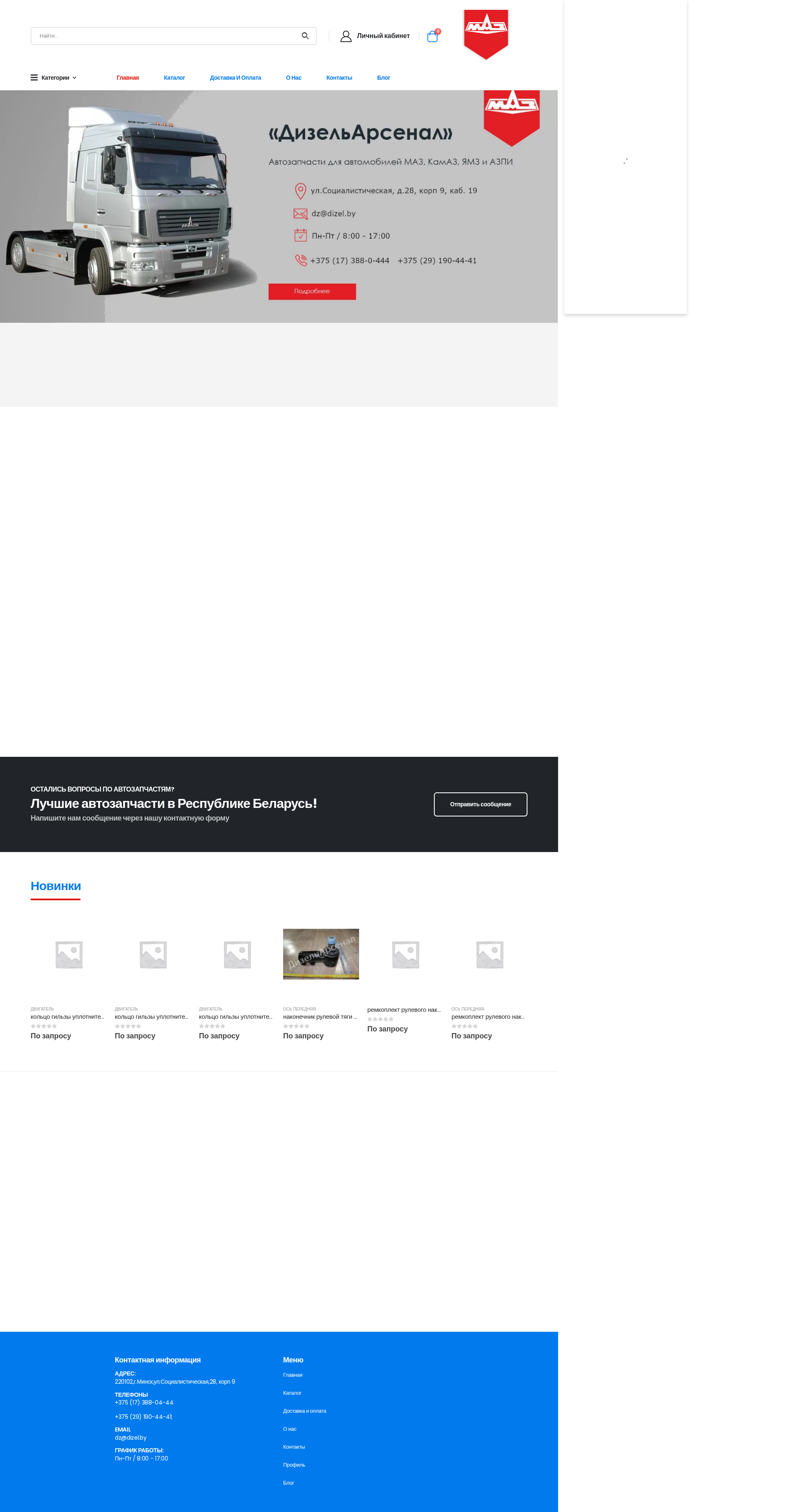Expand the Категории dropdown chevron
Image resolution: width=791 pixels, height=1512 pixels.
pyautogui.click(x=74, y=78)
